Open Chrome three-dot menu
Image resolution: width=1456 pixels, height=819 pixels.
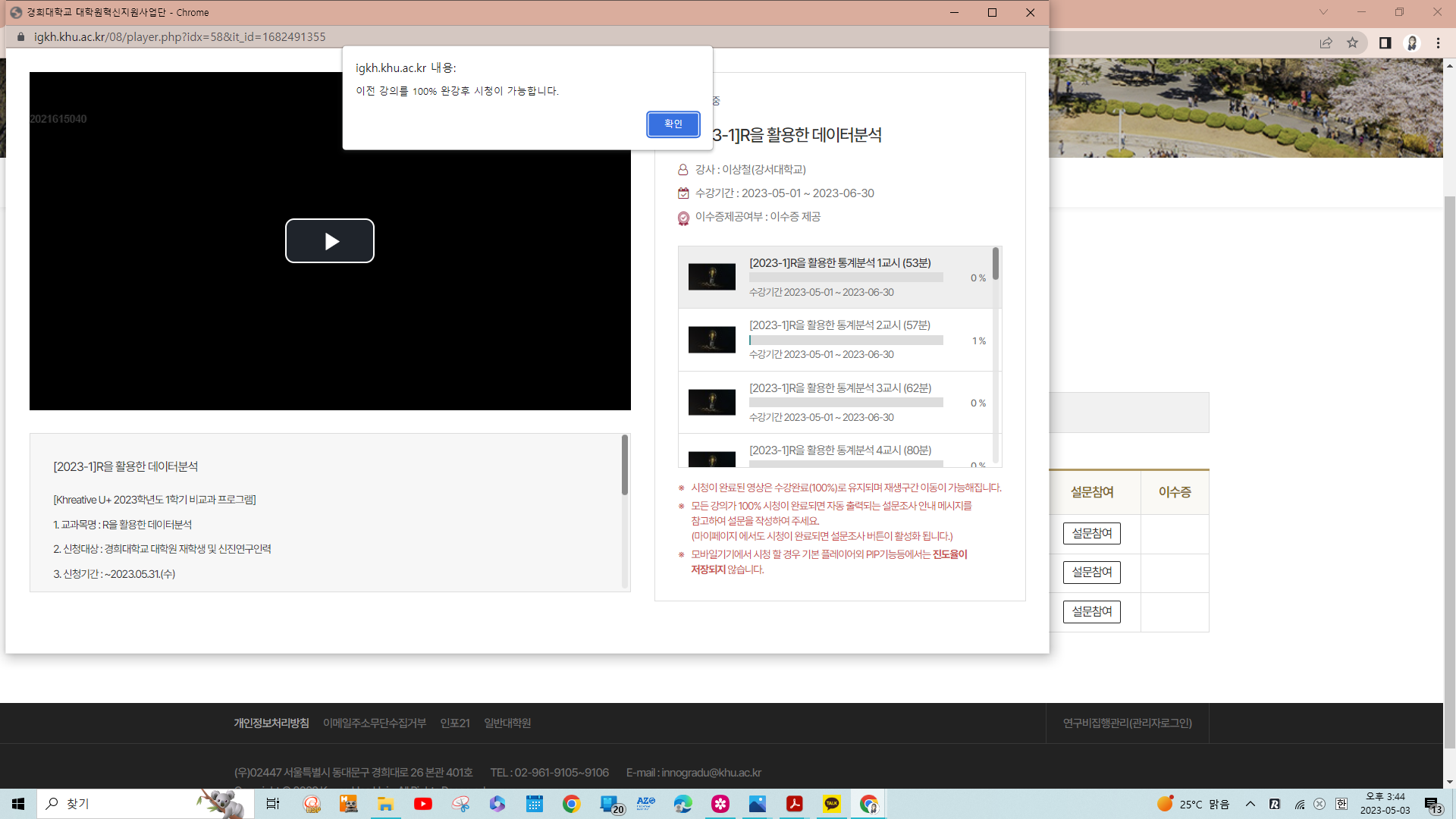tap(1438, 43)
